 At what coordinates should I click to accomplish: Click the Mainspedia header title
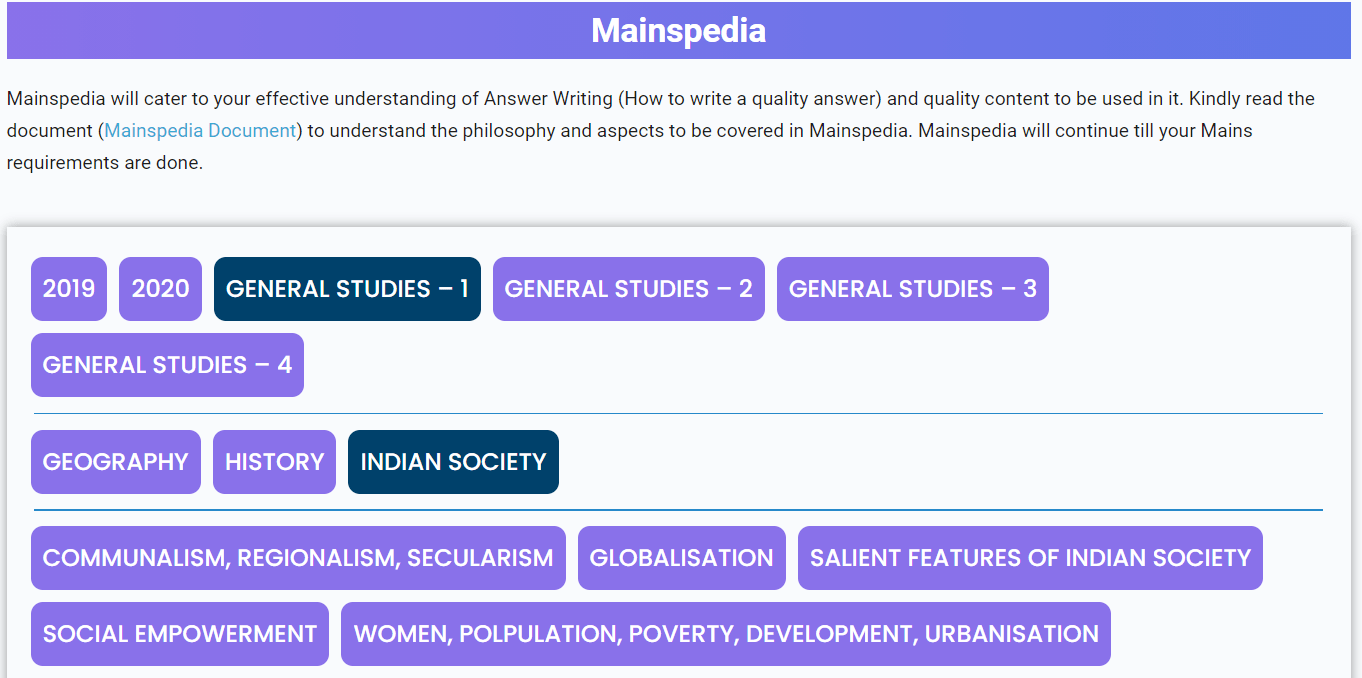coord(679,30)
